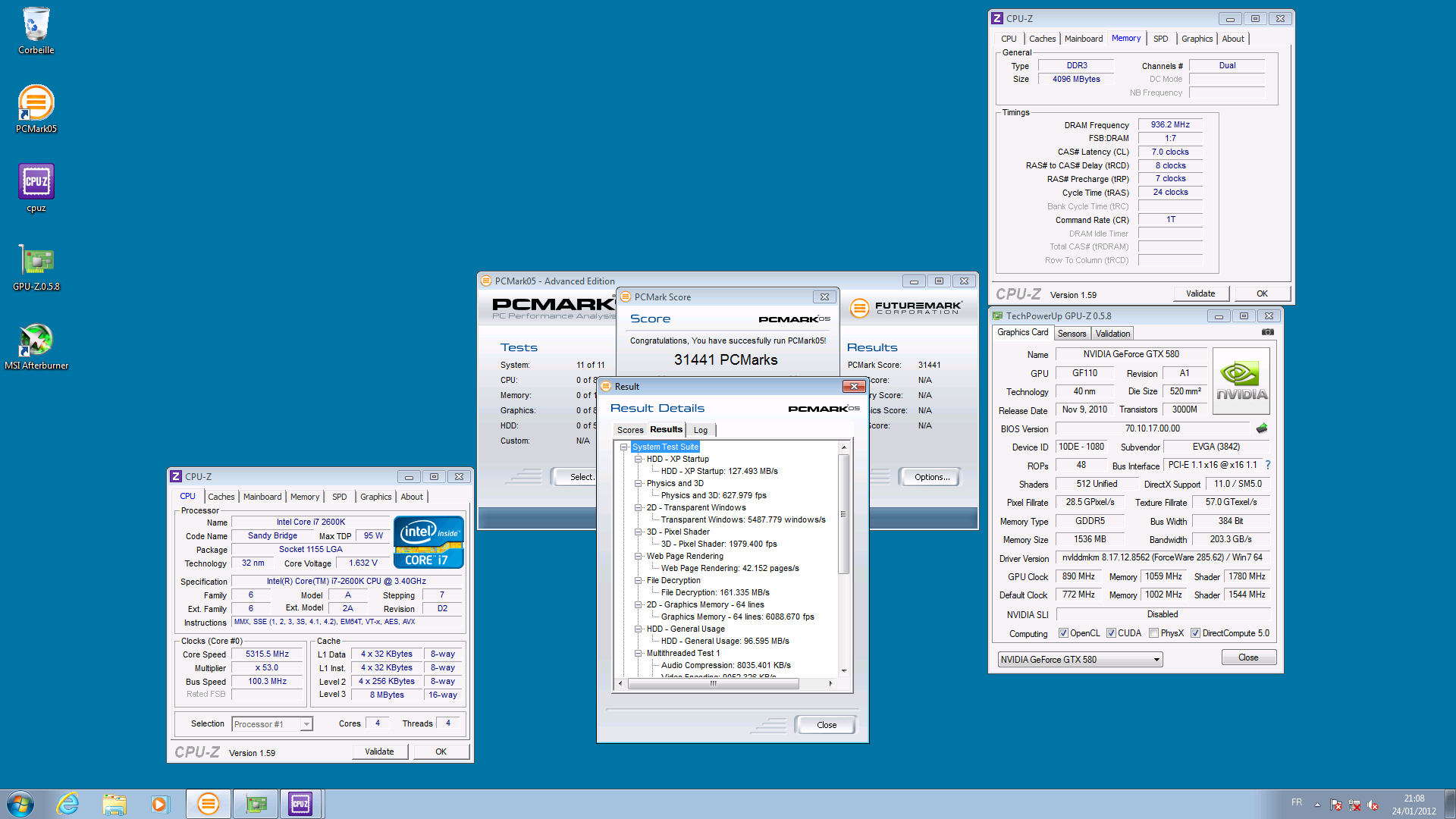Click the NVIDIA logo in GPU-Z
The width and height of the screenshot is (1456, 819).
pyautogui.click(x=1241, y=381)
